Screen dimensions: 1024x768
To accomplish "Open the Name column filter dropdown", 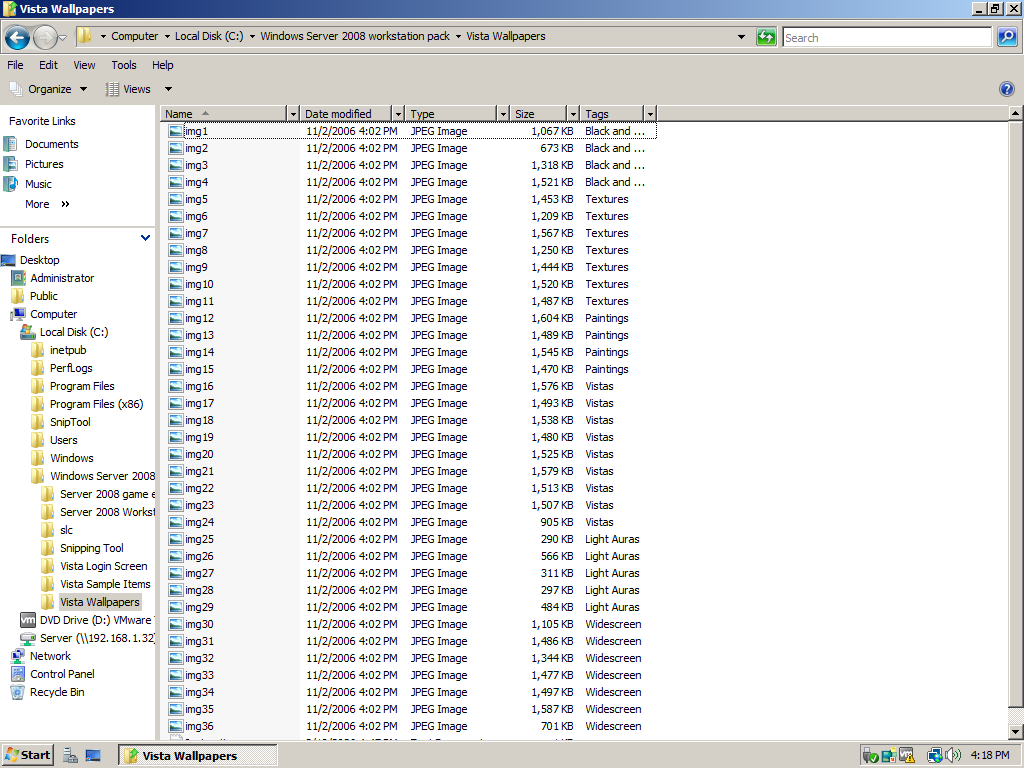I will coord(292,114).
